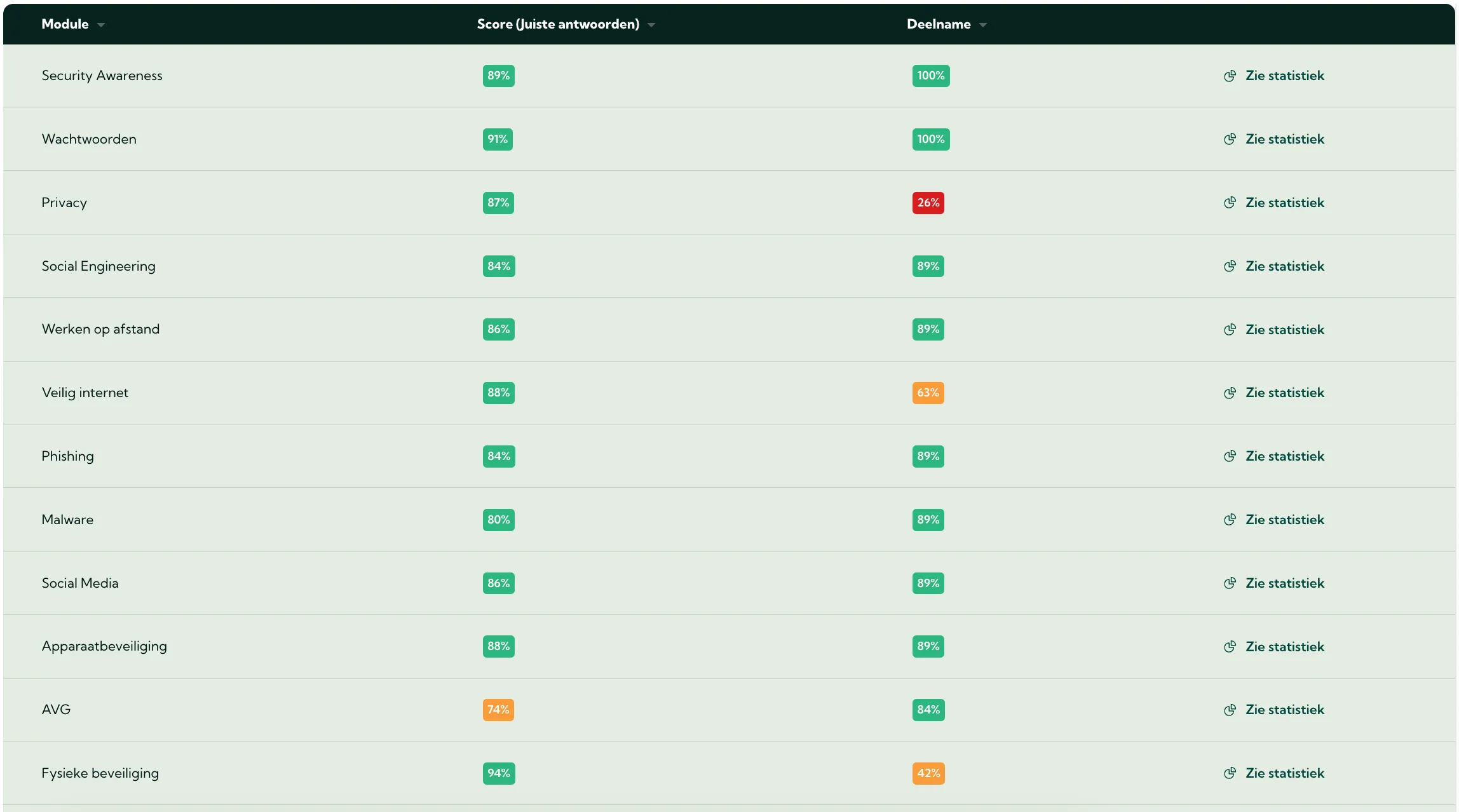Click the red 26% Deelname badge
This screenshot has width=1459, height=812.
pos(928,203)
